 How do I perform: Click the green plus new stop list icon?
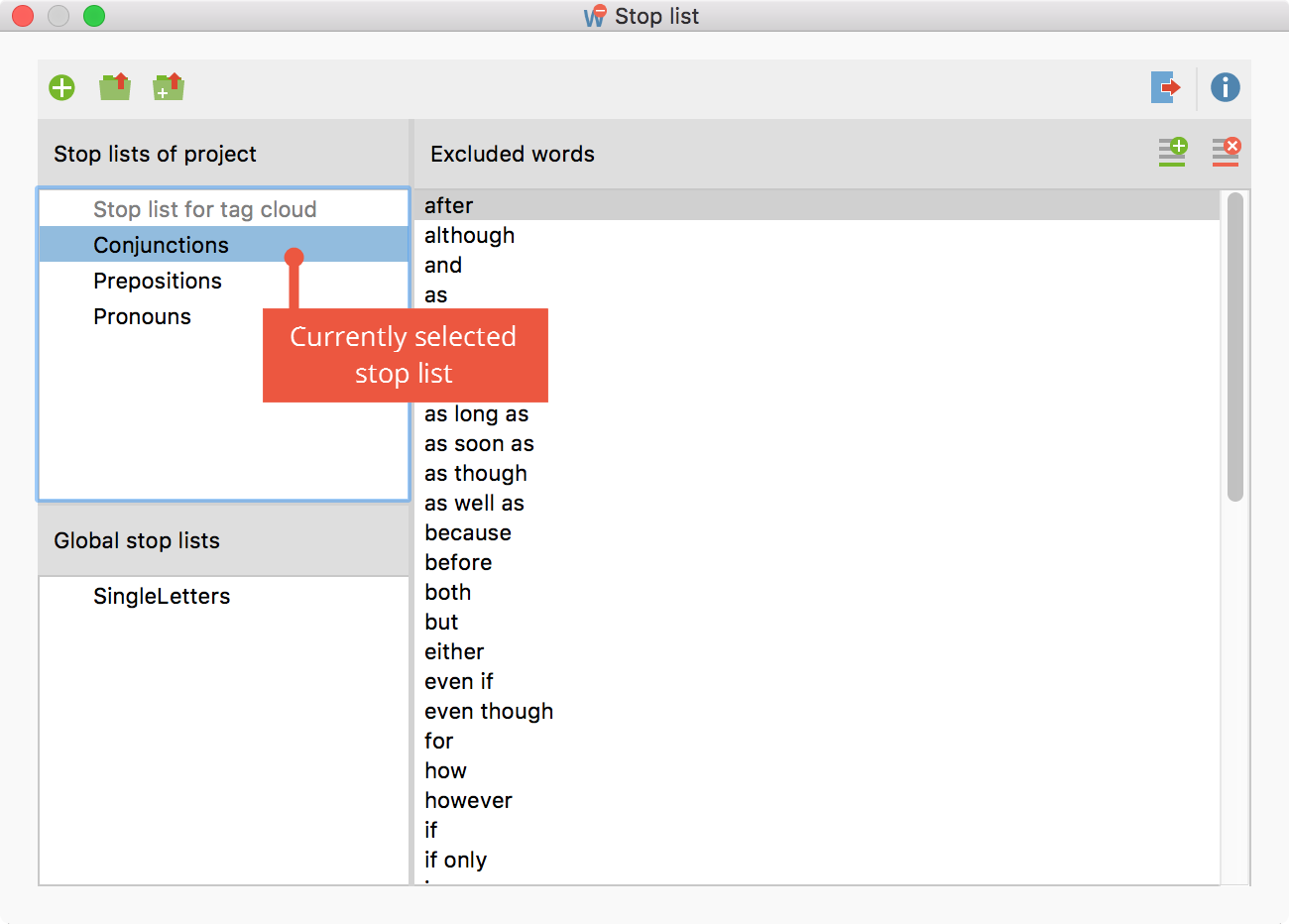(61, 87)
